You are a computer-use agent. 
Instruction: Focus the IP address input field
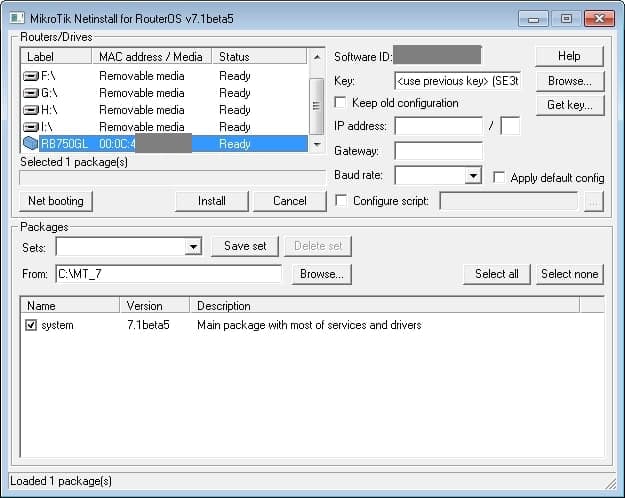tap(438, 126)
